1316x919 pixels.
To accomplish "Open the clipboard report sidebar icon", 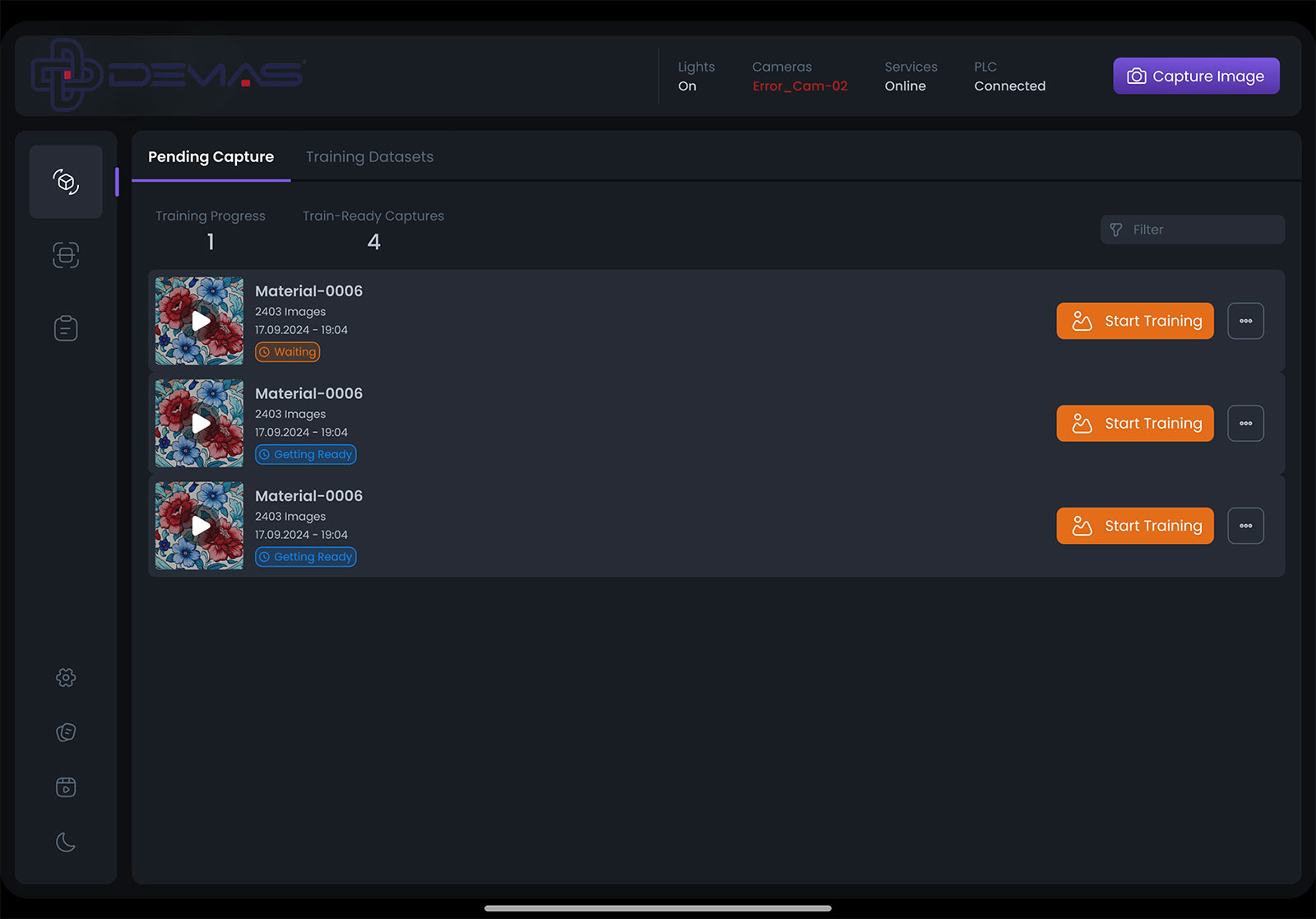I will 66,328.
